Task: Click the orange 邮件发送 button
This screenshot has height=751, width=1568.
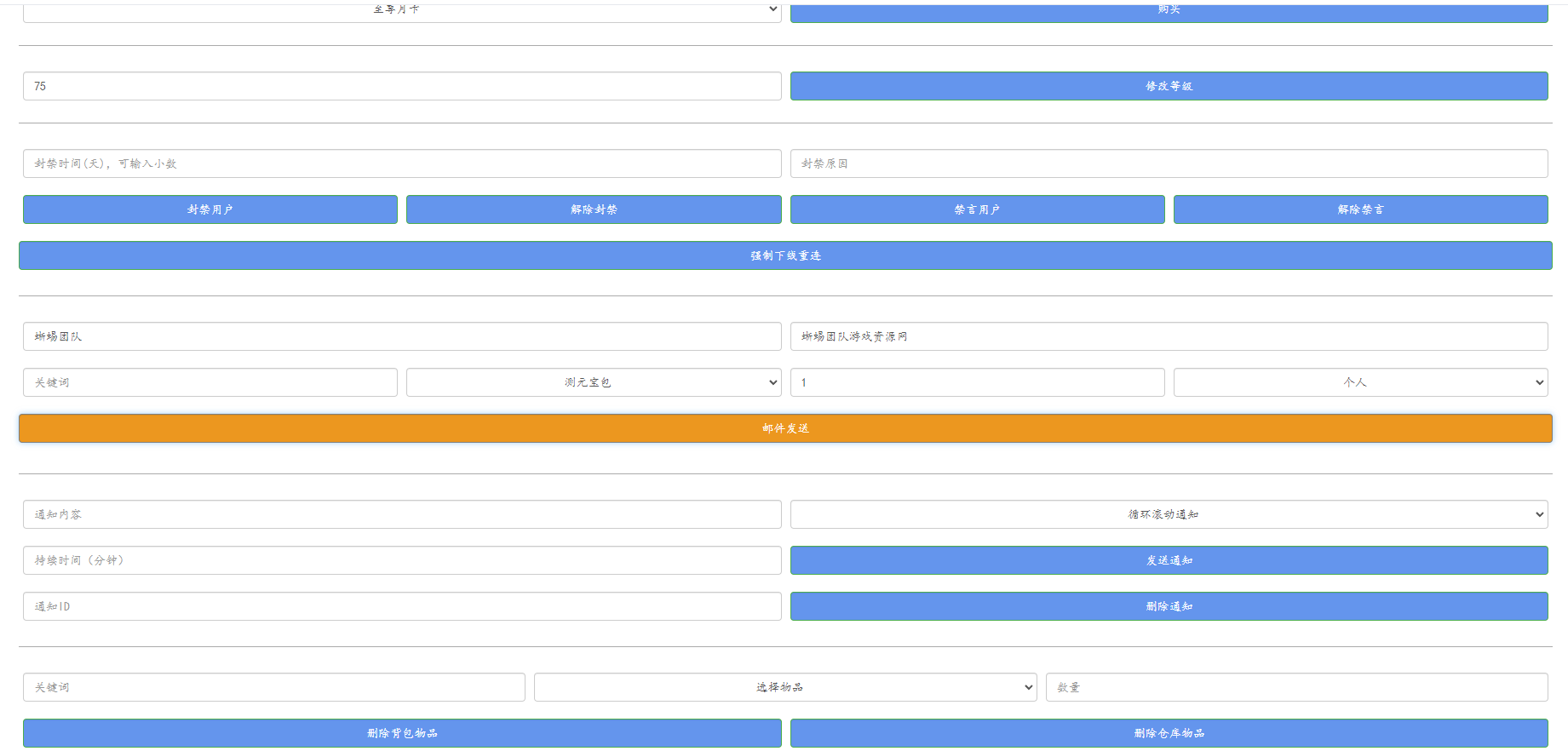Action: click(x=784, y=428)
